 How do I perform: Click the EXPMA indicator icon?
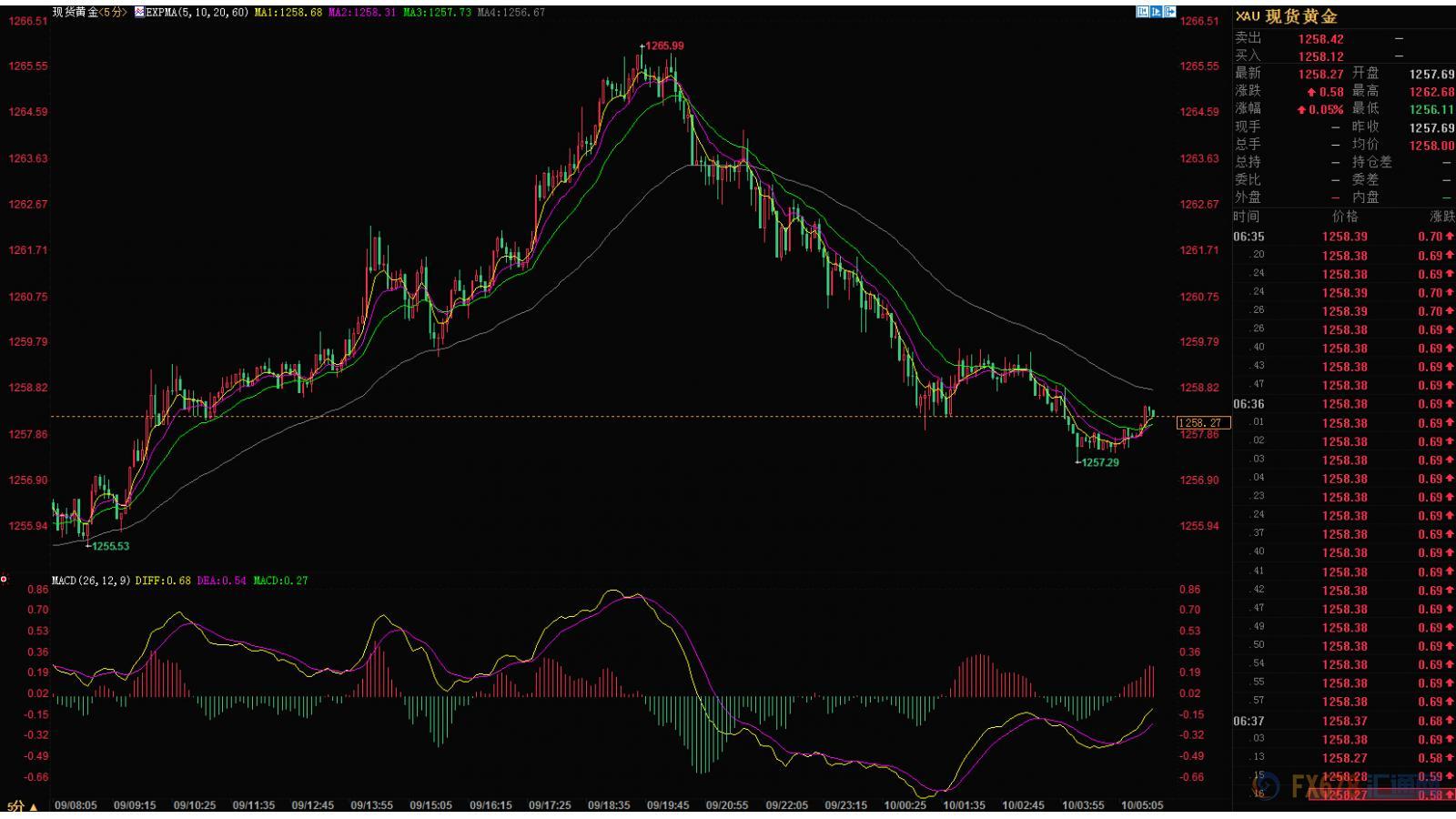138,13
